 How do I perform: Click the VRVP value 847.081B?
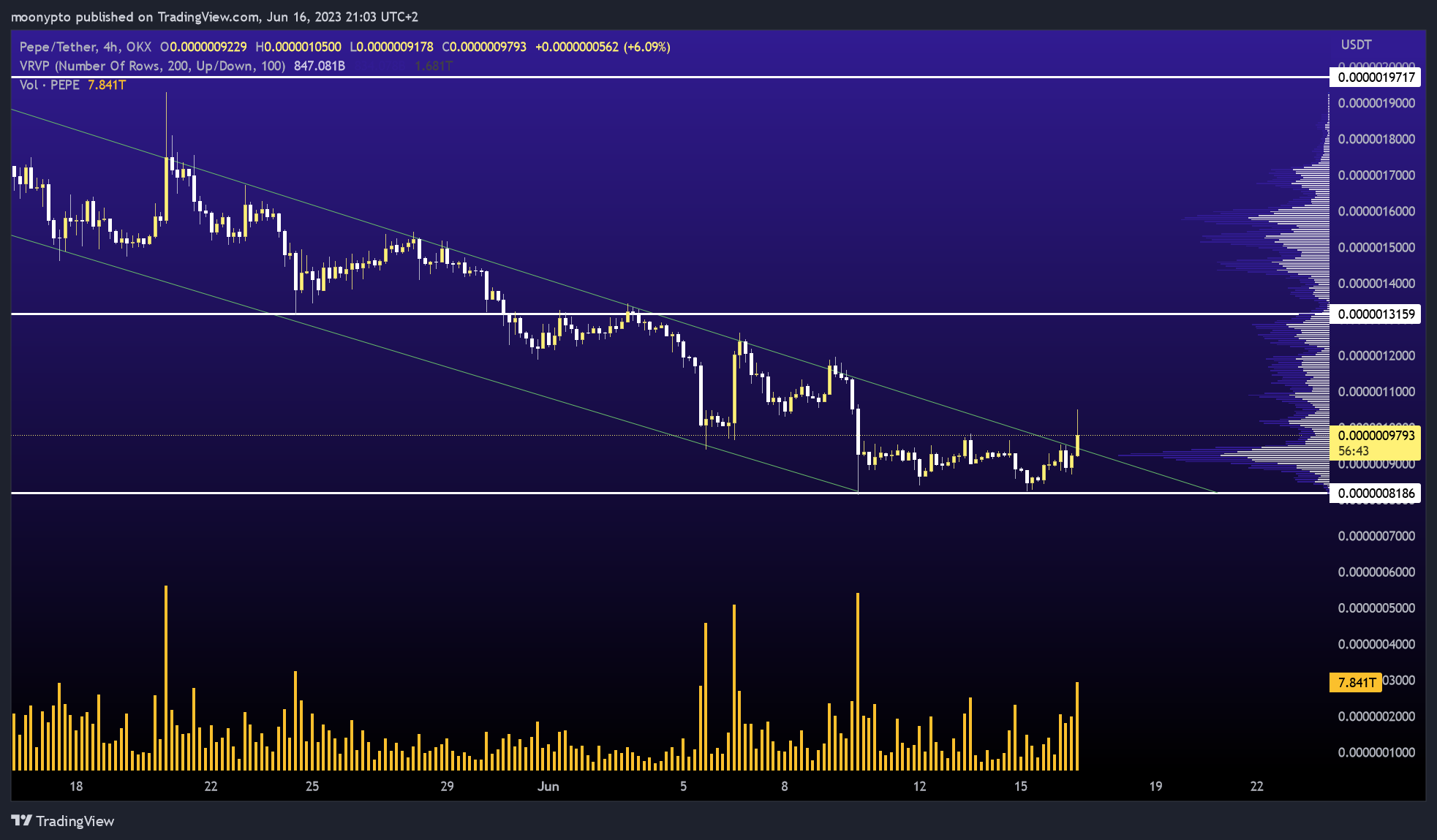tap(320, 66)
